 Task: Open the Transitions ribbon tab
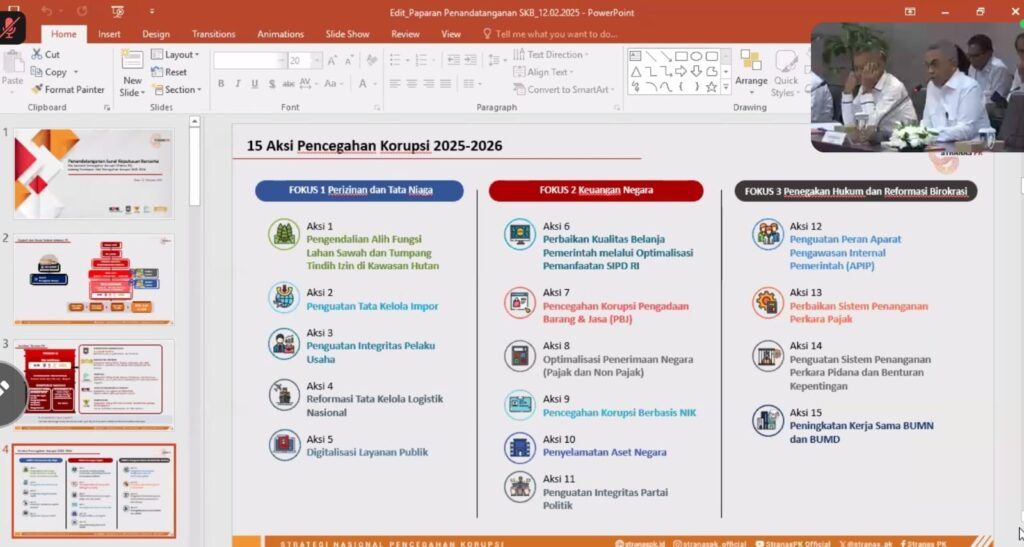click(x=214, y=34)
